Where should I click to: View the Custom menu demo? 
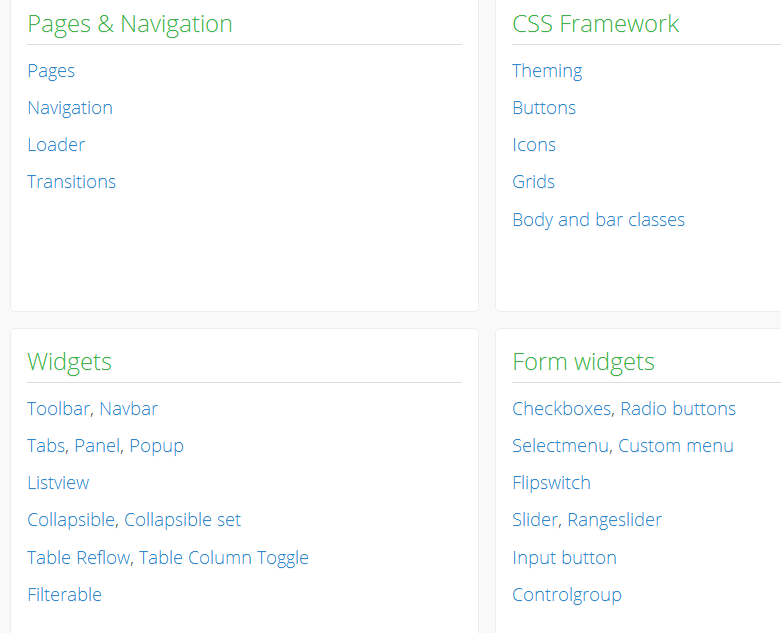676,446
